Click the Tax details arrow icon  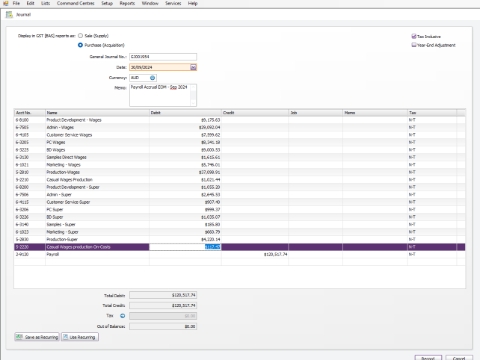[x=122, y=316]
